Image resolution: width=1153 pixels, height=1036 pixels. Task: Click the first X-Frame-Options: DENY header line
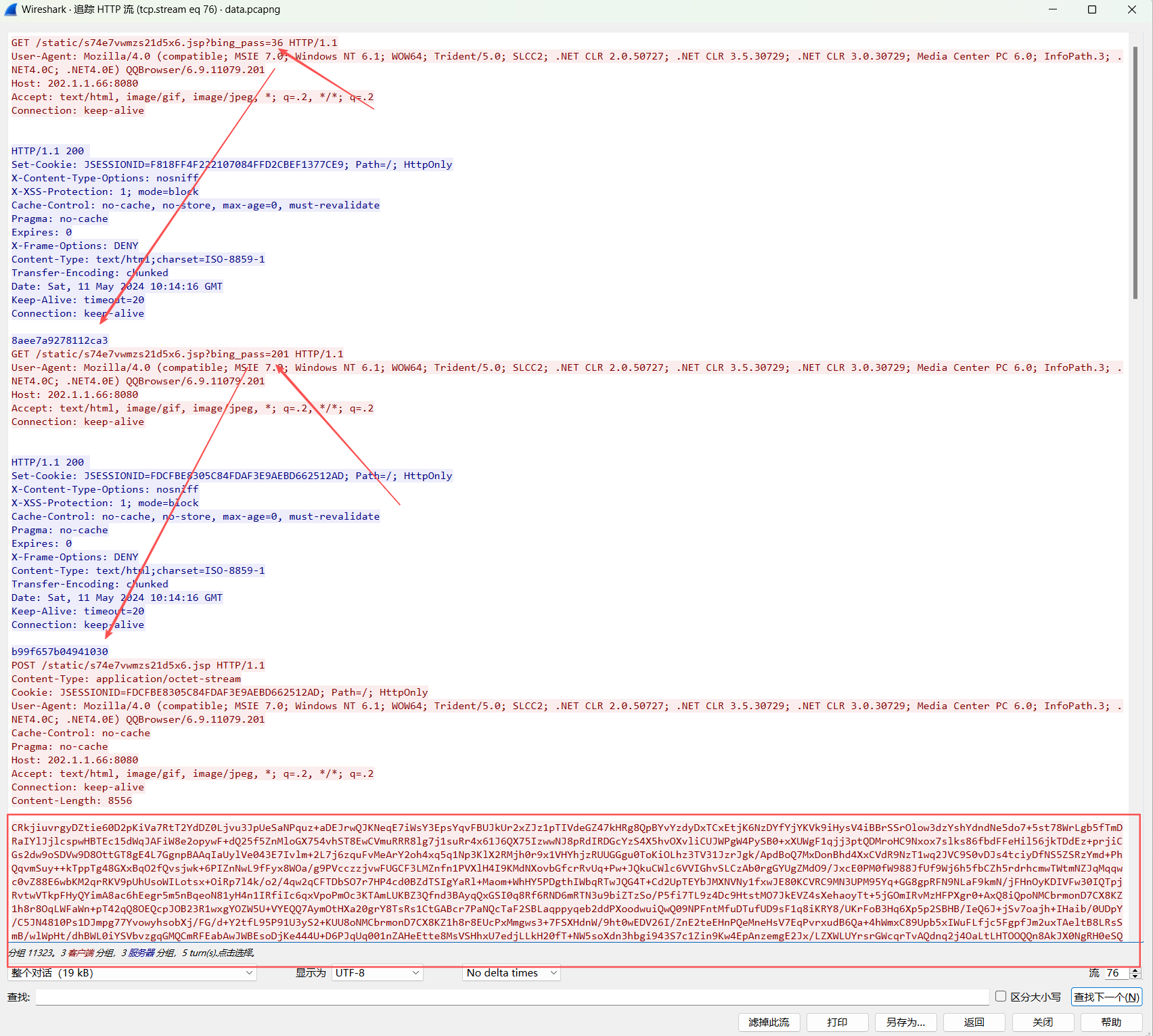(74, 246)
